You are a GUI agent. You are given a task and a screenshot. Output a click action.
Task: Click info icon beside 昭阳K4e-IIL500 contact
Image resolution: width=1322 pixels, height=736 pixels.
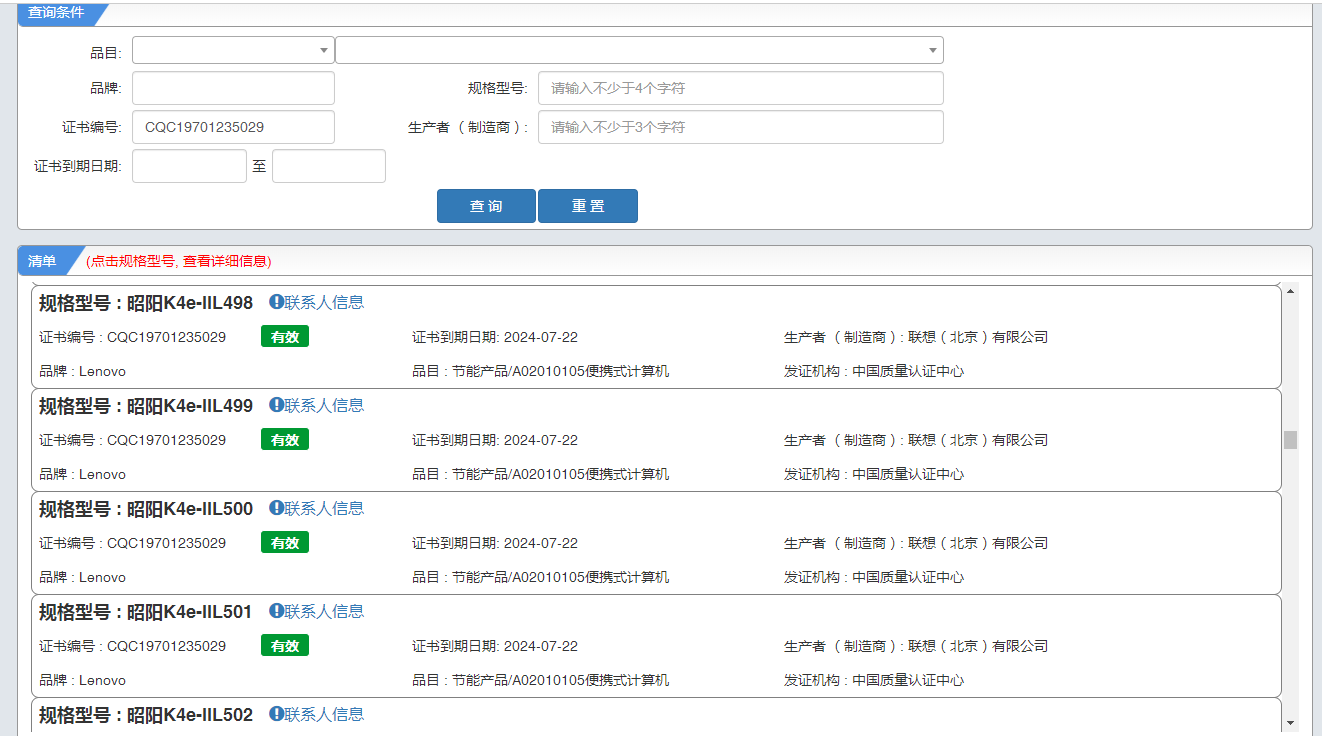(x=276, y=508)
